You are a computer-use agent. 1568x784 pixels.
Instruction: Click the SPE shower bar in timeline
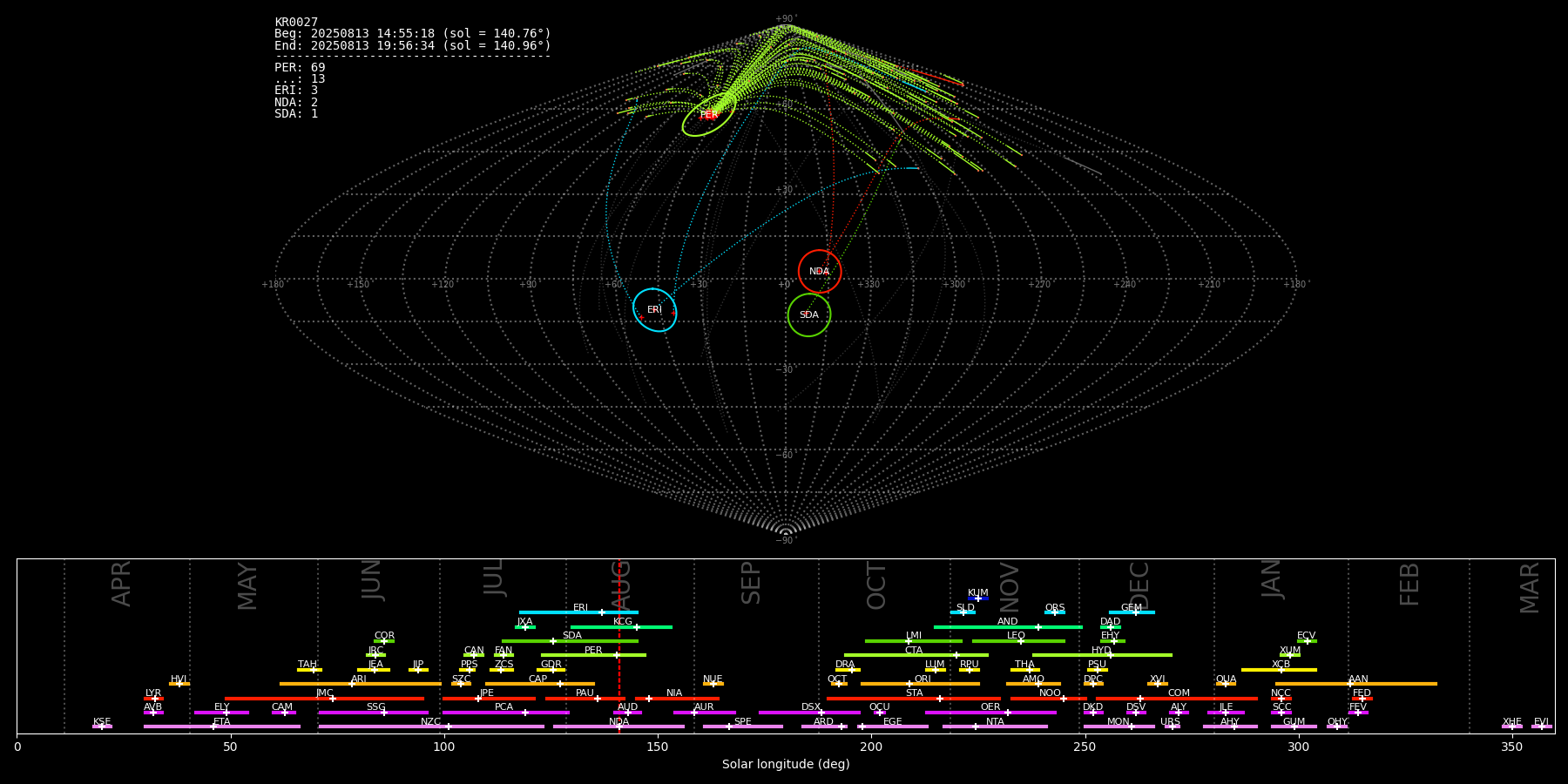(743, 727)
